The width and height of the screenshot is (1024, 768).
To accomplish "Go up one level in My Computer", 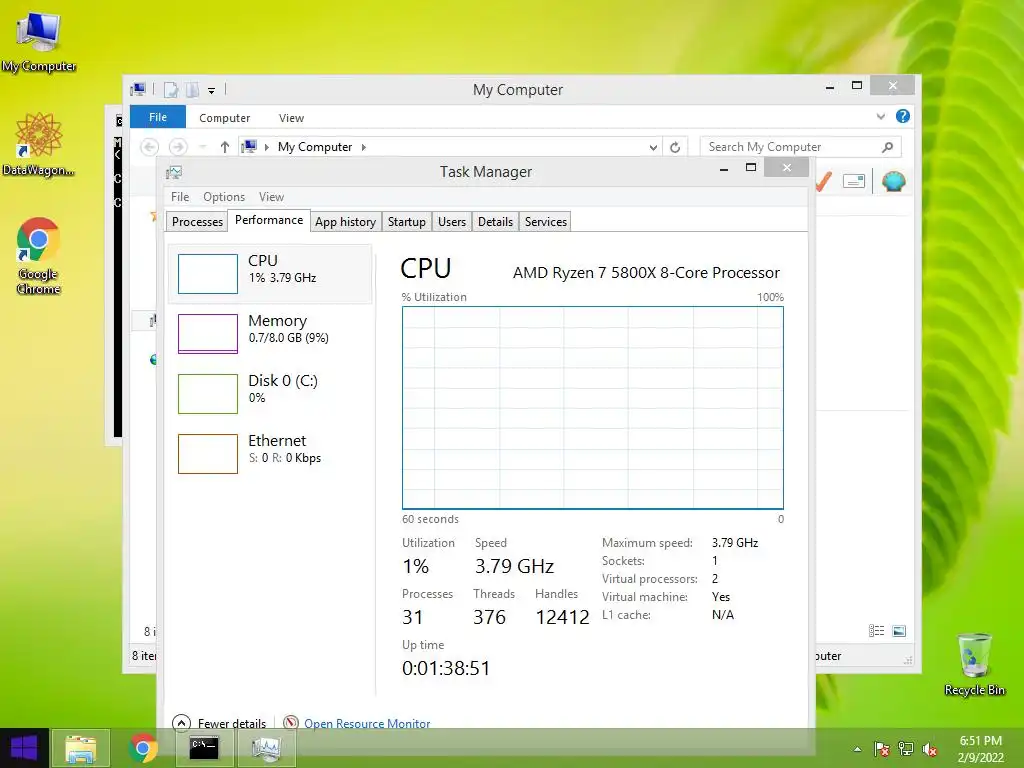I will pos(225,147).
